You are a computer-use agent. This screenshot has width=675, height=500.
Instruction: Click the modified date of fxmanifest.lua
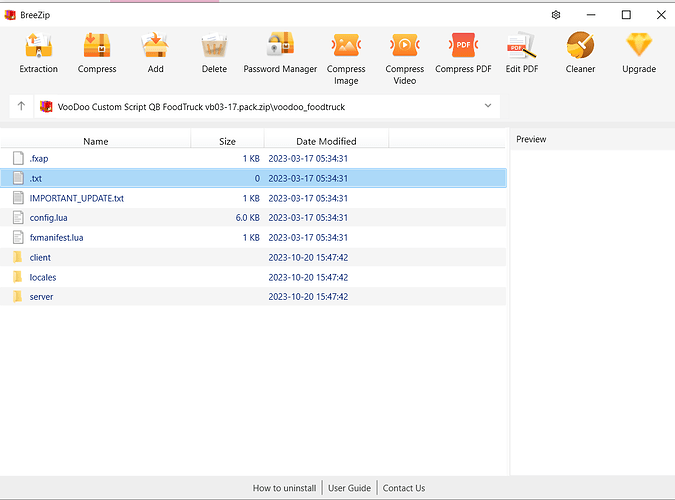308,237
